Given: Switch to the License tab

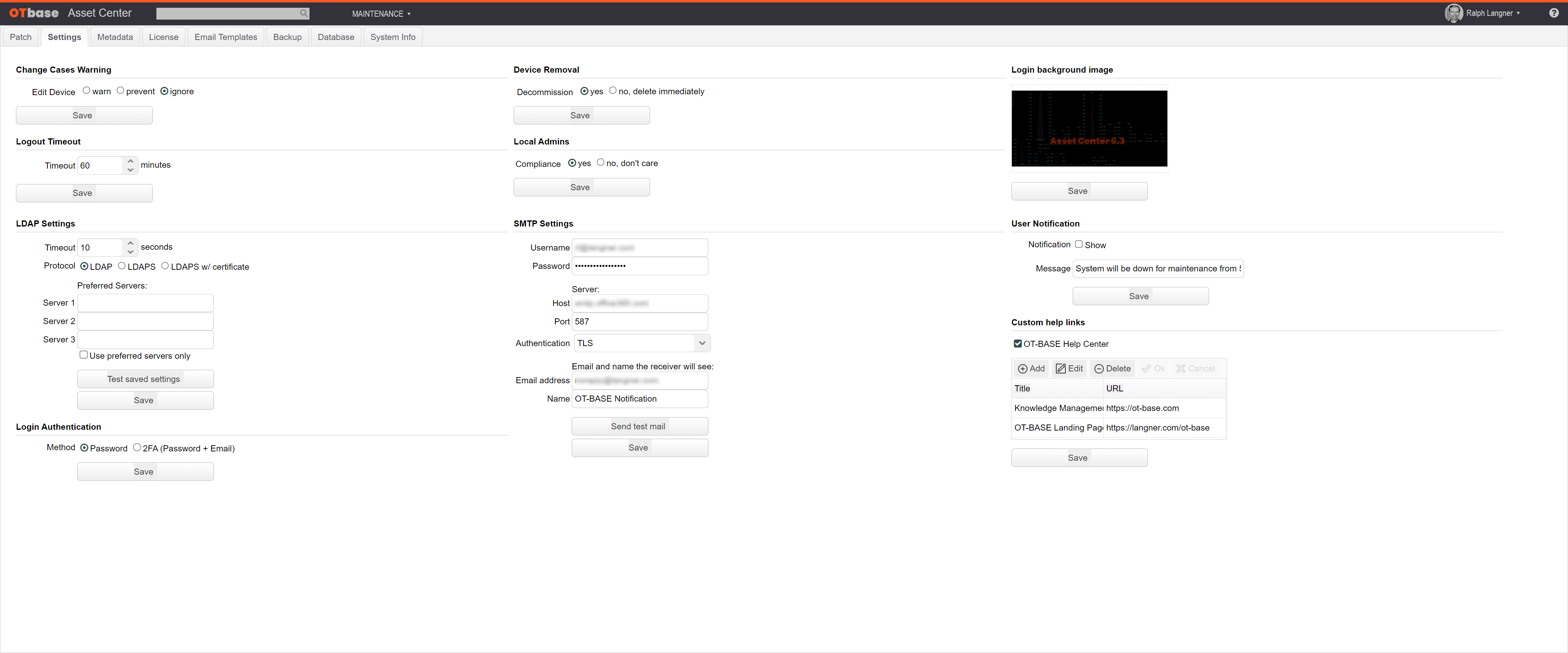Looking at the screenshot, I should (x=164, y=37).
